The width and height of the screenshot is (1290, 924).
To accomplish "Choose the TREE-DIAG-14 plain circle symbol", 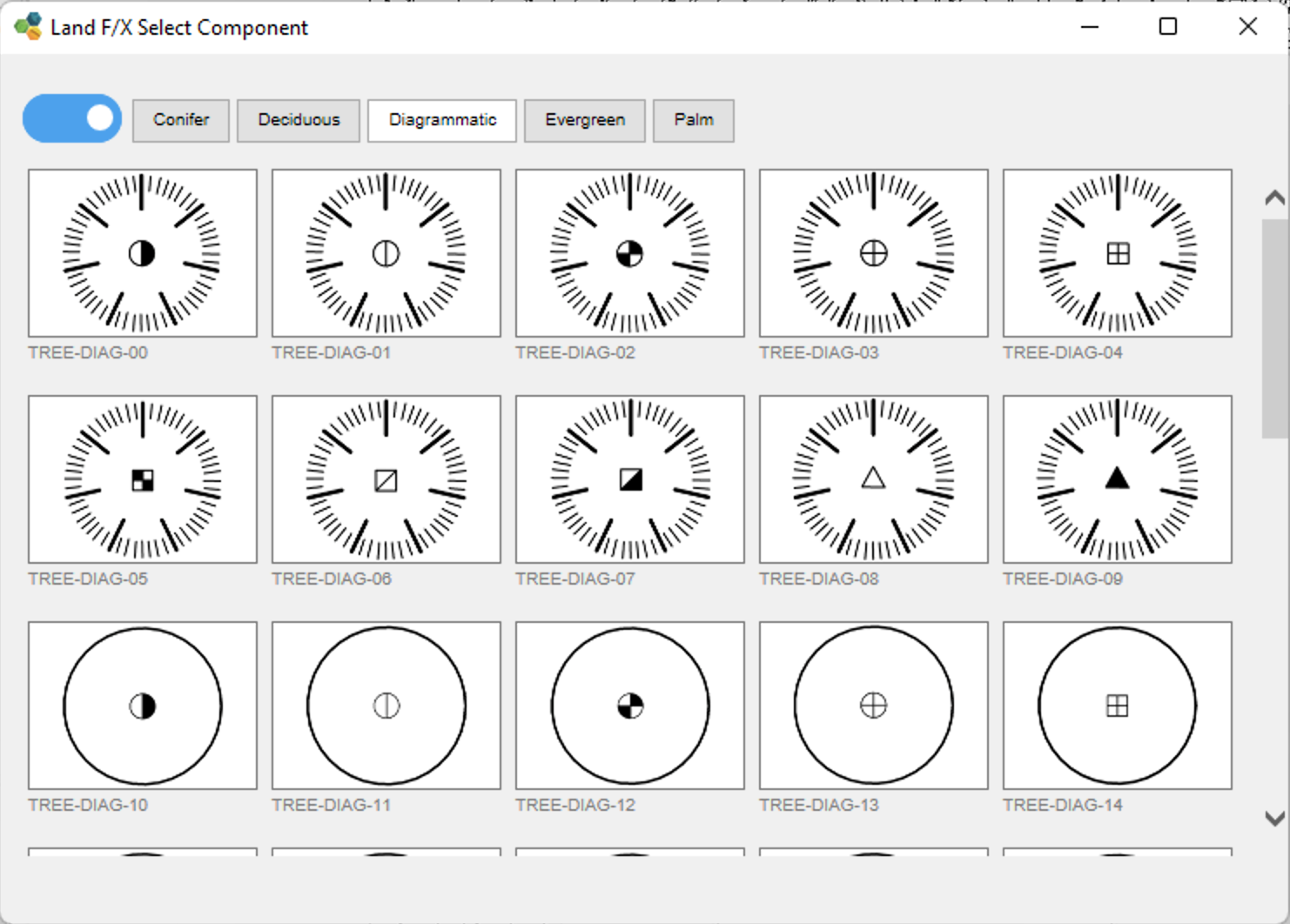I will click(x=1118, y=706).
